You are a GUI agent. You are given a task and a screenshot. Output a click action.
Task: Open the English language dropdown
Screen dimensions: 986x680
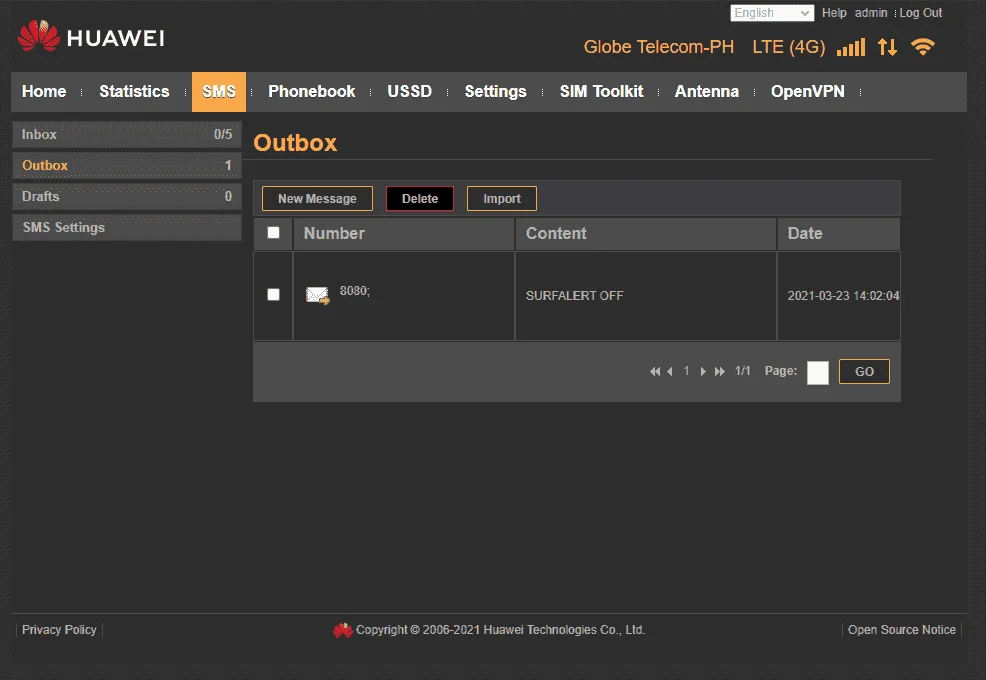(772, 13)
